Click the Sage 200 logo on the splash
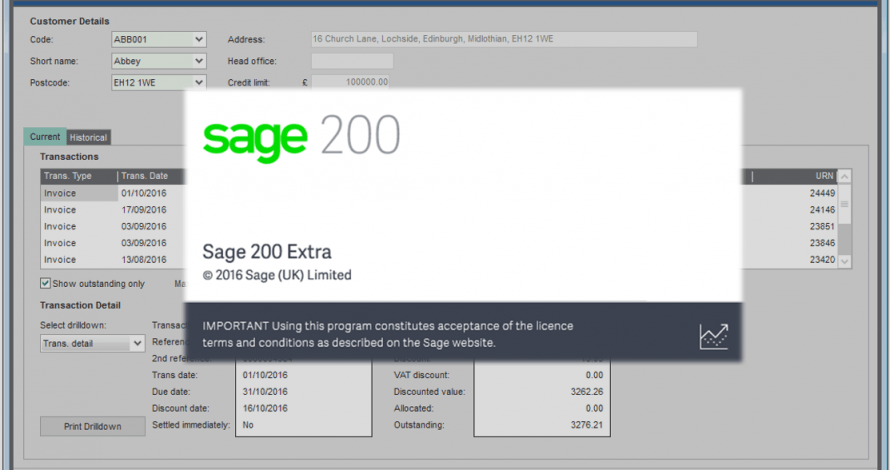Viewport: 890px width, 470px height. pos(301,137)
